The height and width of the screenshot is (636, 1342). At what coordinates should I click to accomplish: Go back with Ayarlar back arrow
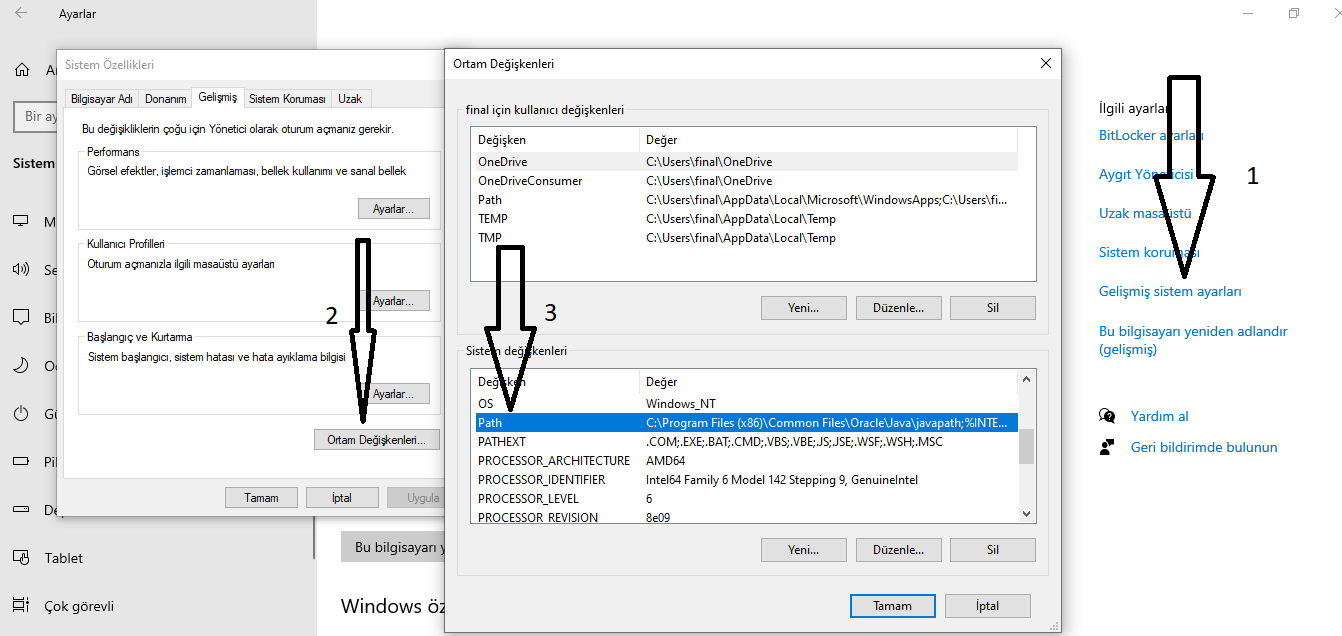(21, 14)
